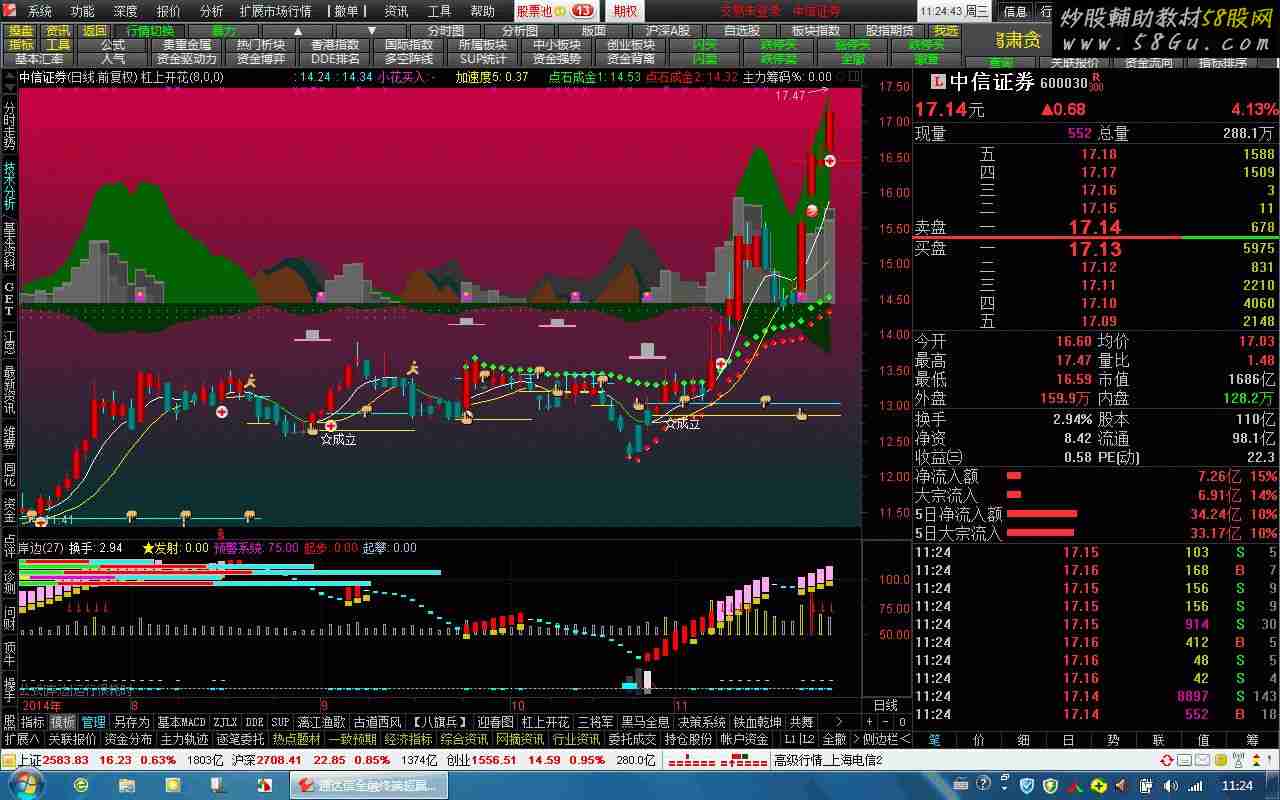The width and height of the screenshot is (1280, 800).
Task: Launch Internet Explorer from the taskbar
Action: point(81,785)
